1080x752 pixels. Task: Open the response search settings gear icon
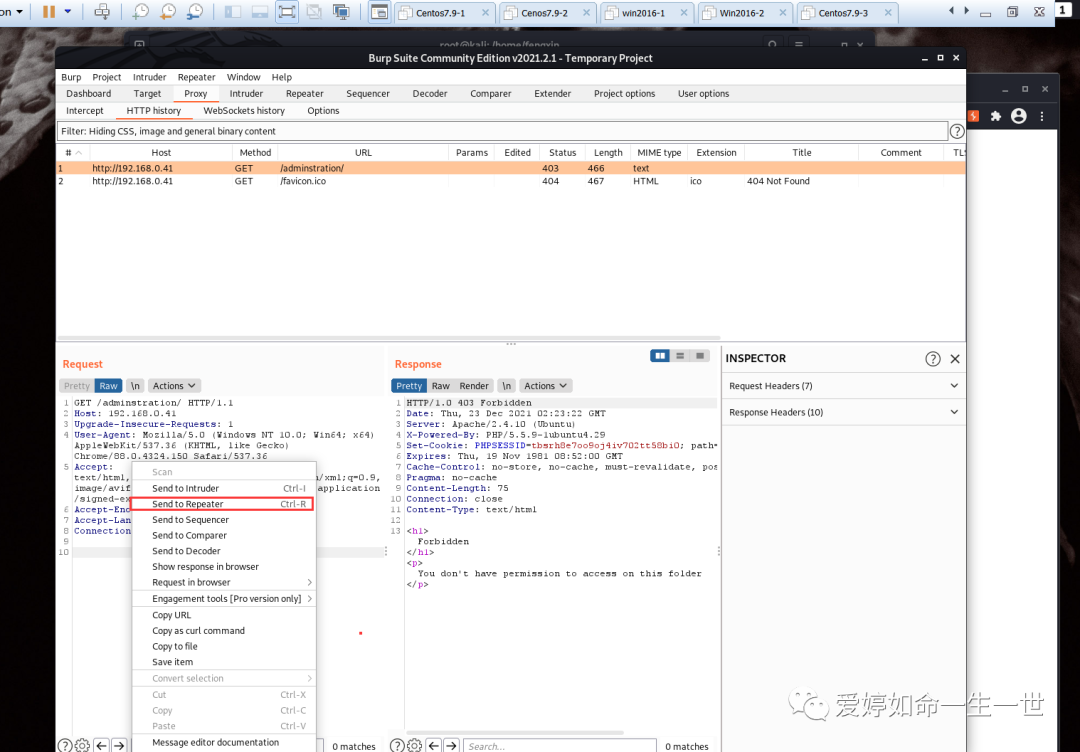click(415, 746)
